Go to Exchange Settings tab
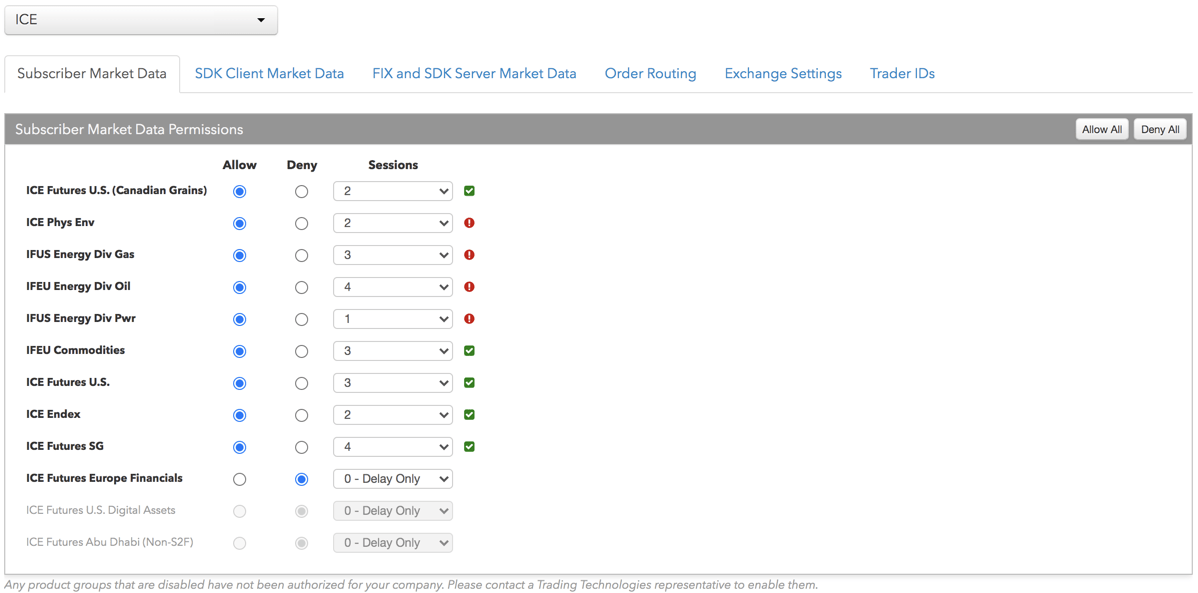This screenshot has width=1198, height=593. [783, 74]
